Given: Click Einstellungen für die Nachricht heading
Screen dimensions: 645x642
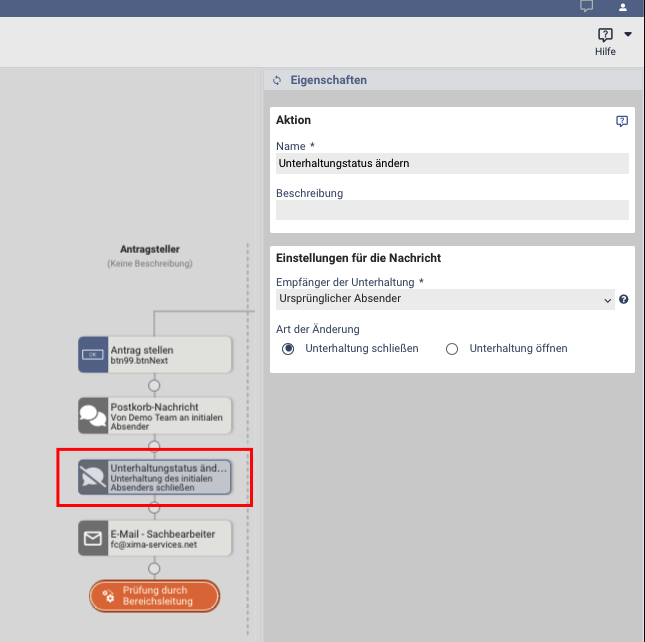Looking at the screenshot, I should [358, 258].
